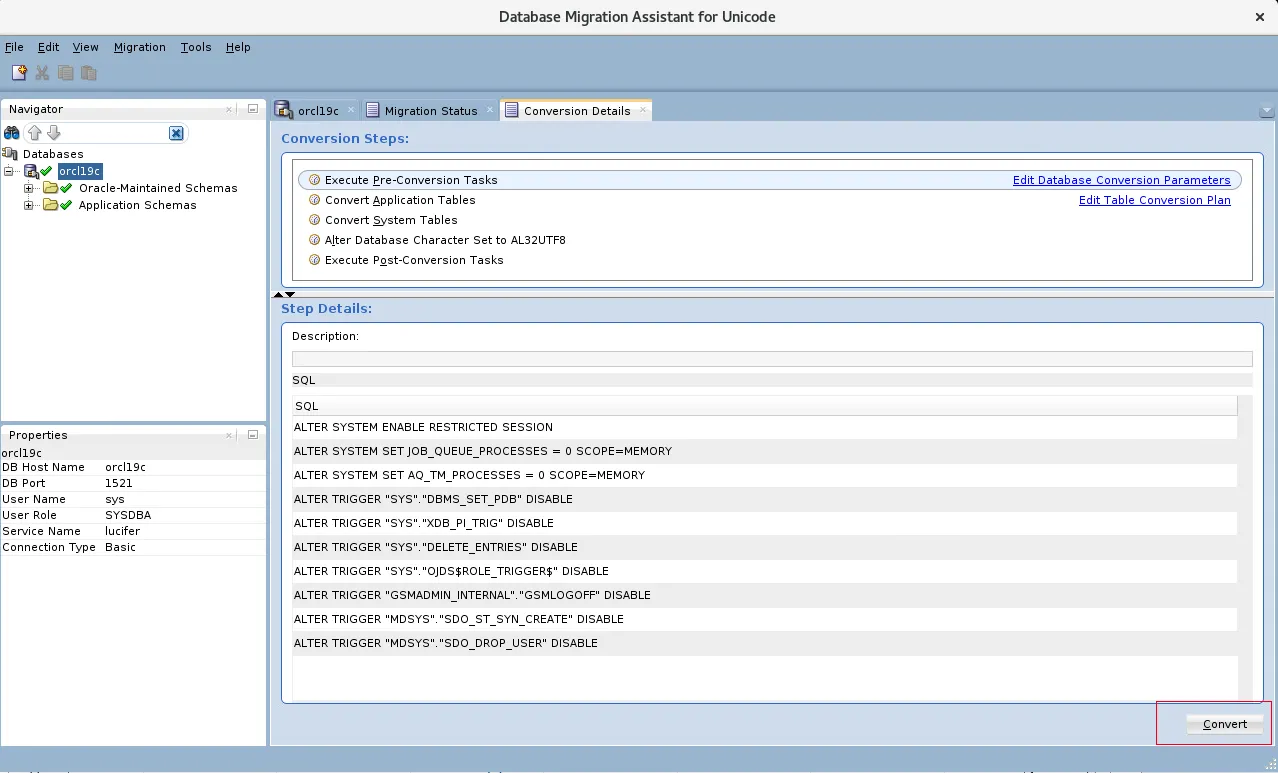Open the Edit Table Conversion Plan link

click(x=1154, y=200)
